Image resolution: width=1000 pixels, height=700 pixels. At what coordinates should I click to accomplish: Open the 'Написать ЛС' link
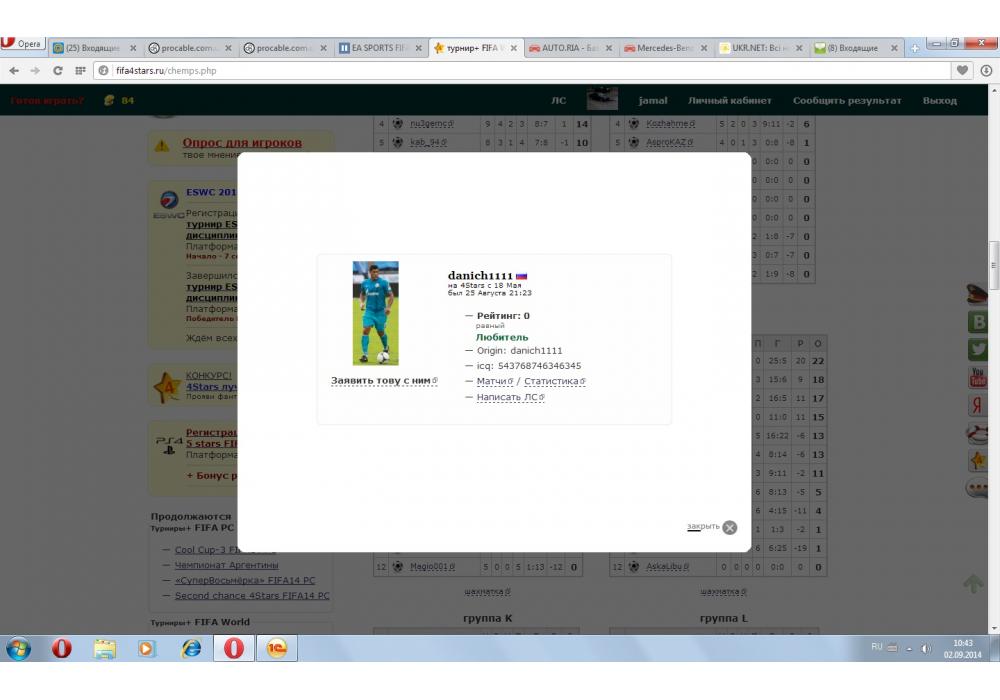tap(509, 398)
